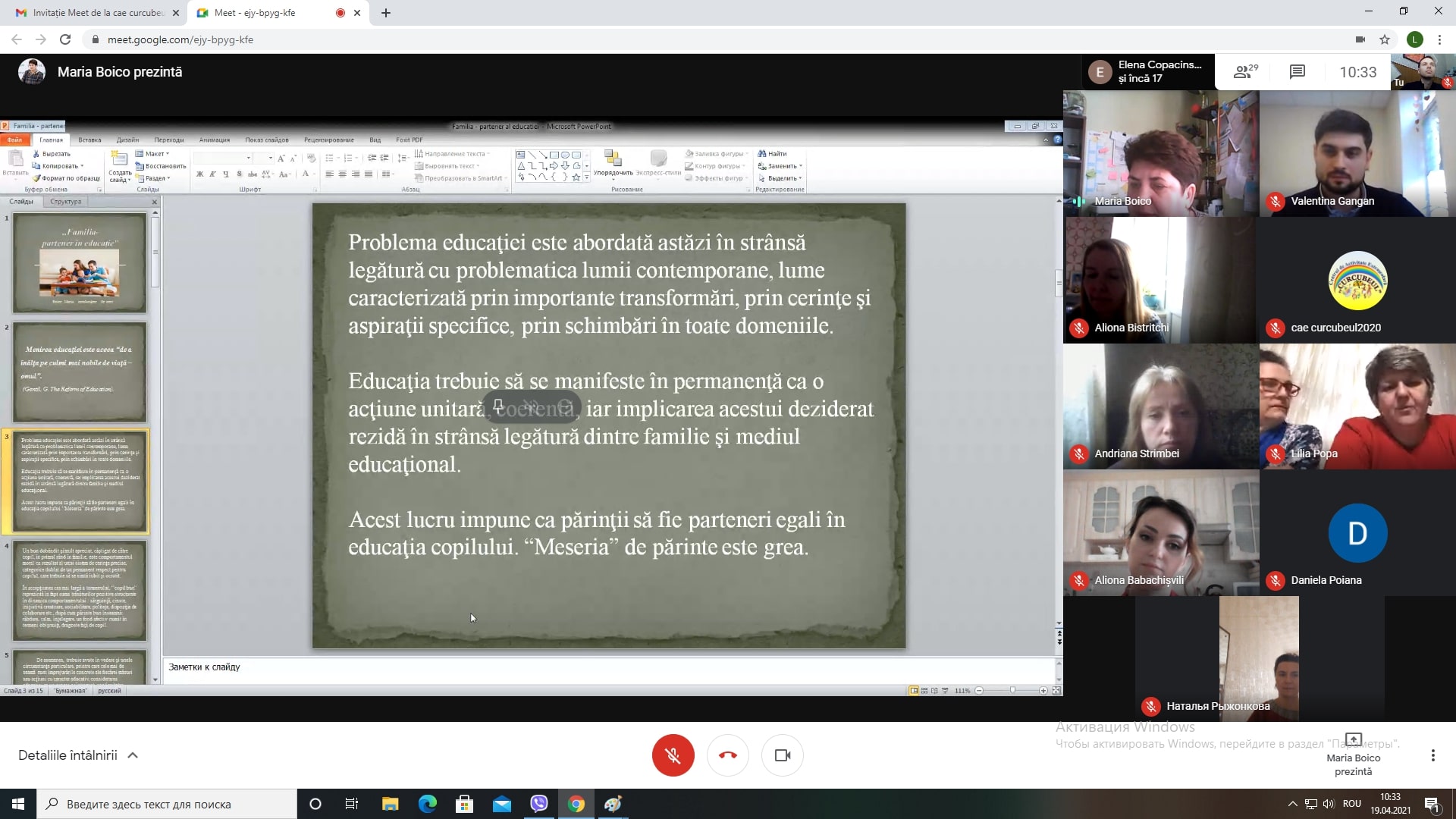
Task: Unmute microphone with red mic button
Action: (673, 755)
